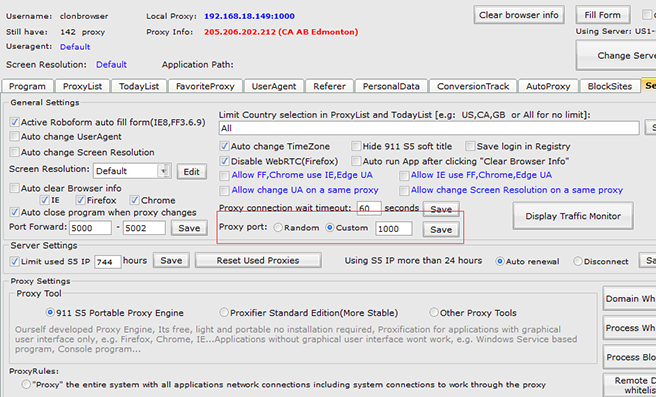Image resolution: width=656 pixels, height=397 pixels.
Task: Click the Edit button next to Screen Resolution
Action: 192,172
